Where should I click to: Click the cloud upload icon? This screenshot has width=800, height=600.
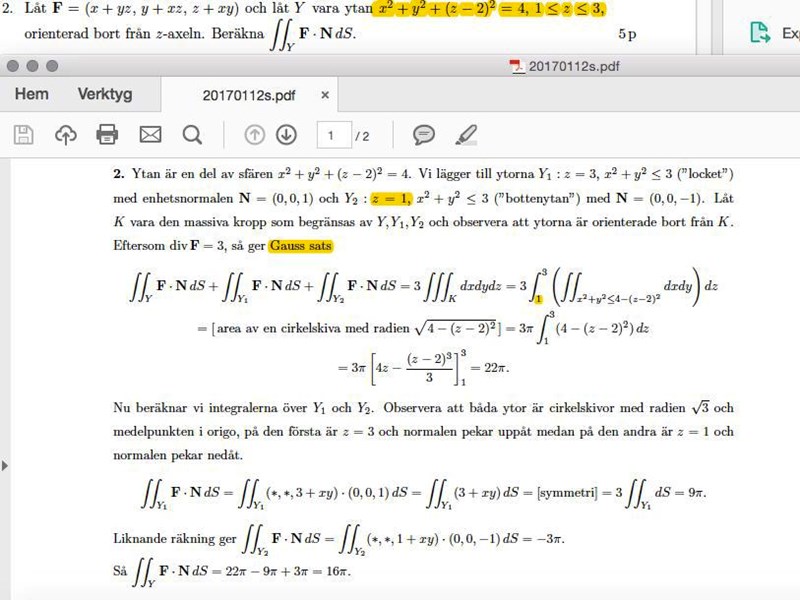[65, 135]
